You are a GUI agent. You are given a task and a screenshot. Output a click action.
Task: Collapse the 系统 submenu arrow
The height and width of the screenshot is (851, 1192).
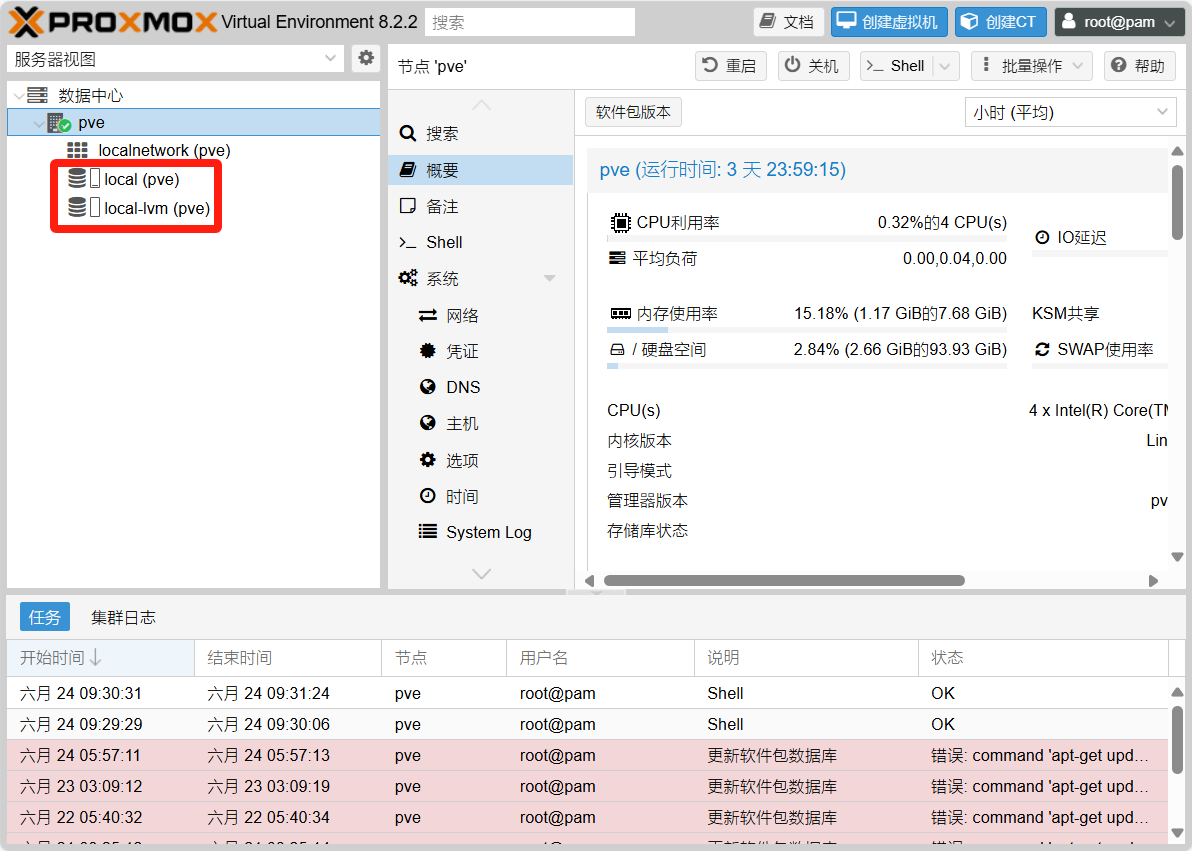coord(550,279)
